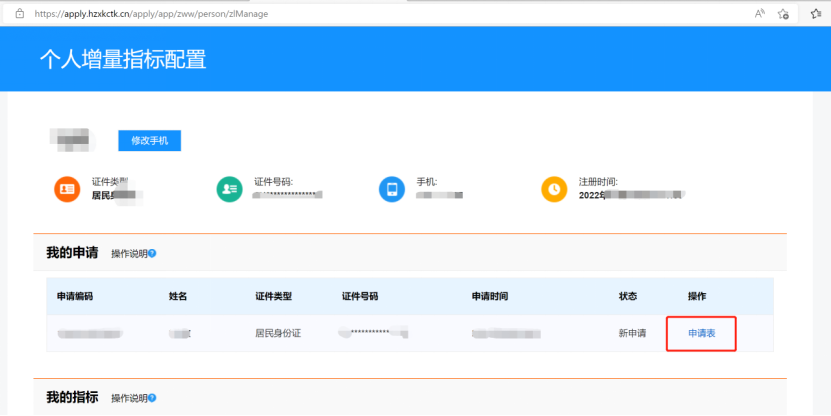Click the green ID number icon

pyautogui.click(x=229, y=188)
